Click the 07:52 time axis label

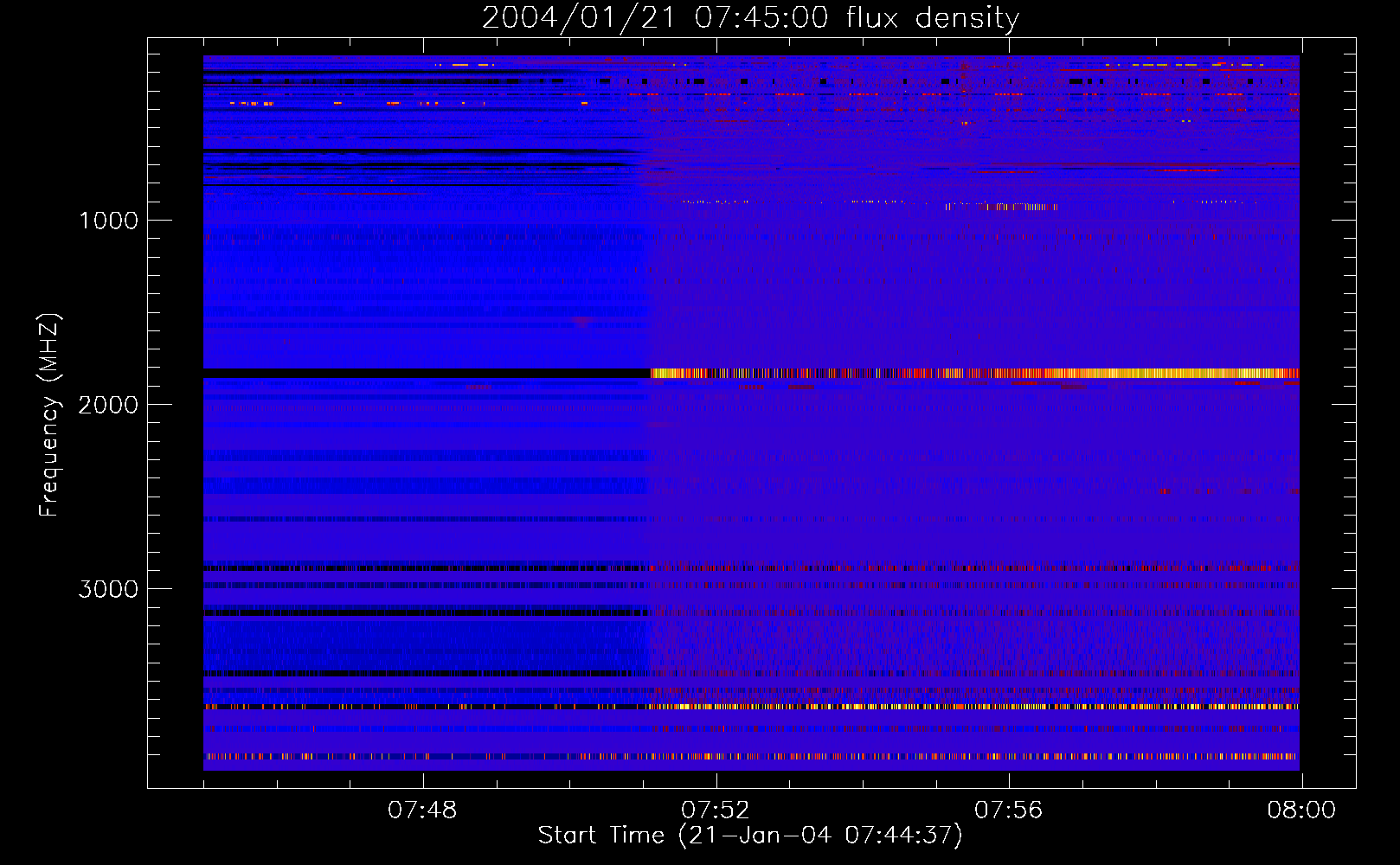pyautogui.click(x=716, y=811)
